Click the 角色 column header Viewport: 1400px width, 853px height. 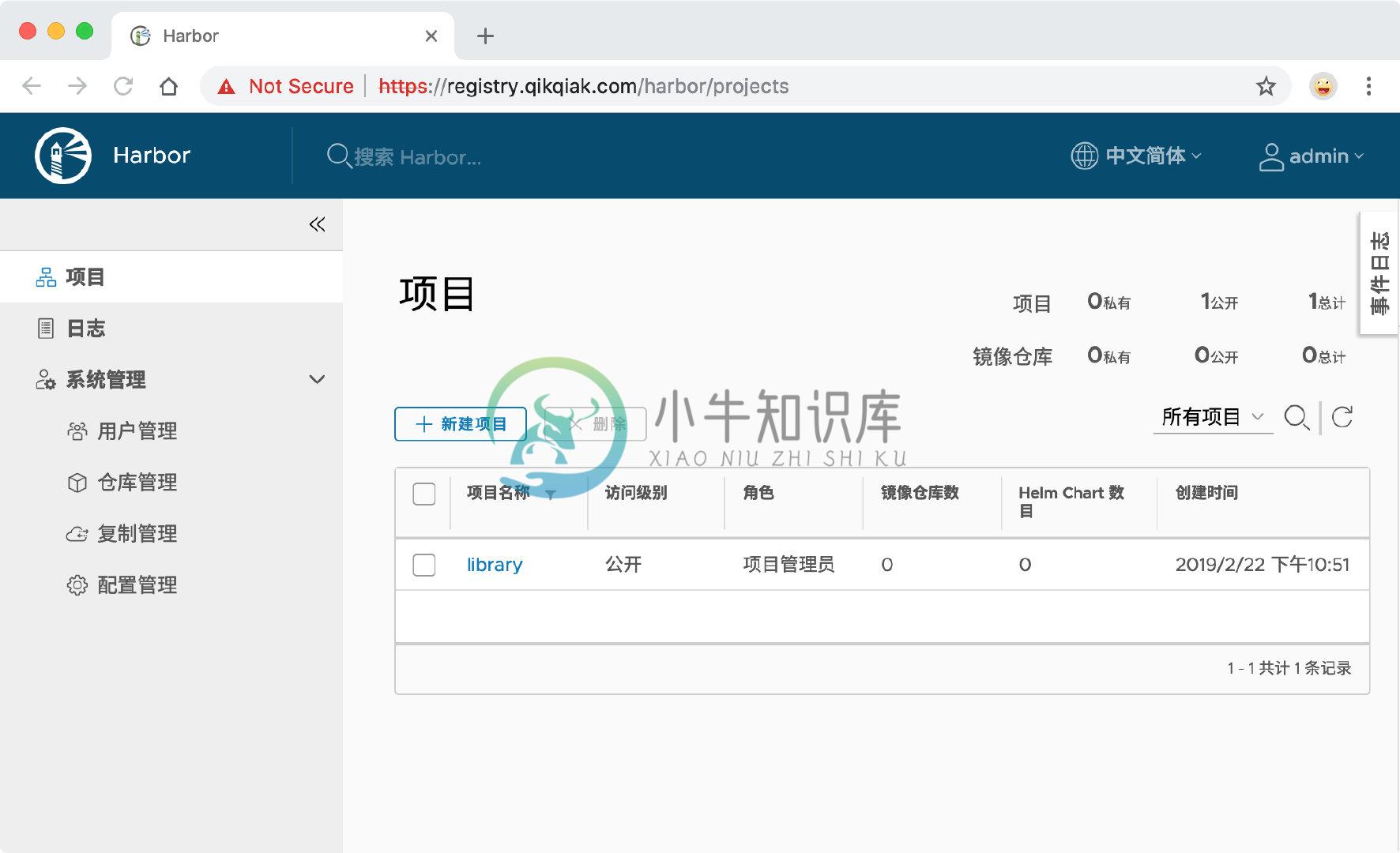pyautogui.click(x=758, y=493)
